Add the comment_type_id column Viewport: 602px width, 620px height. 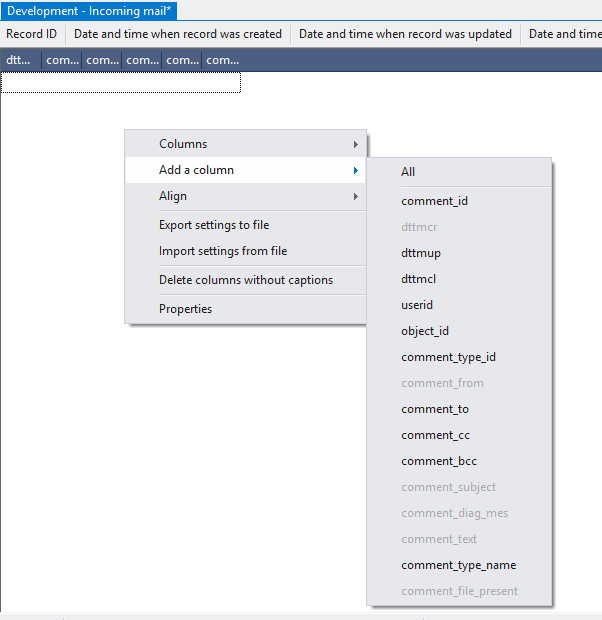tap(448, 357)
